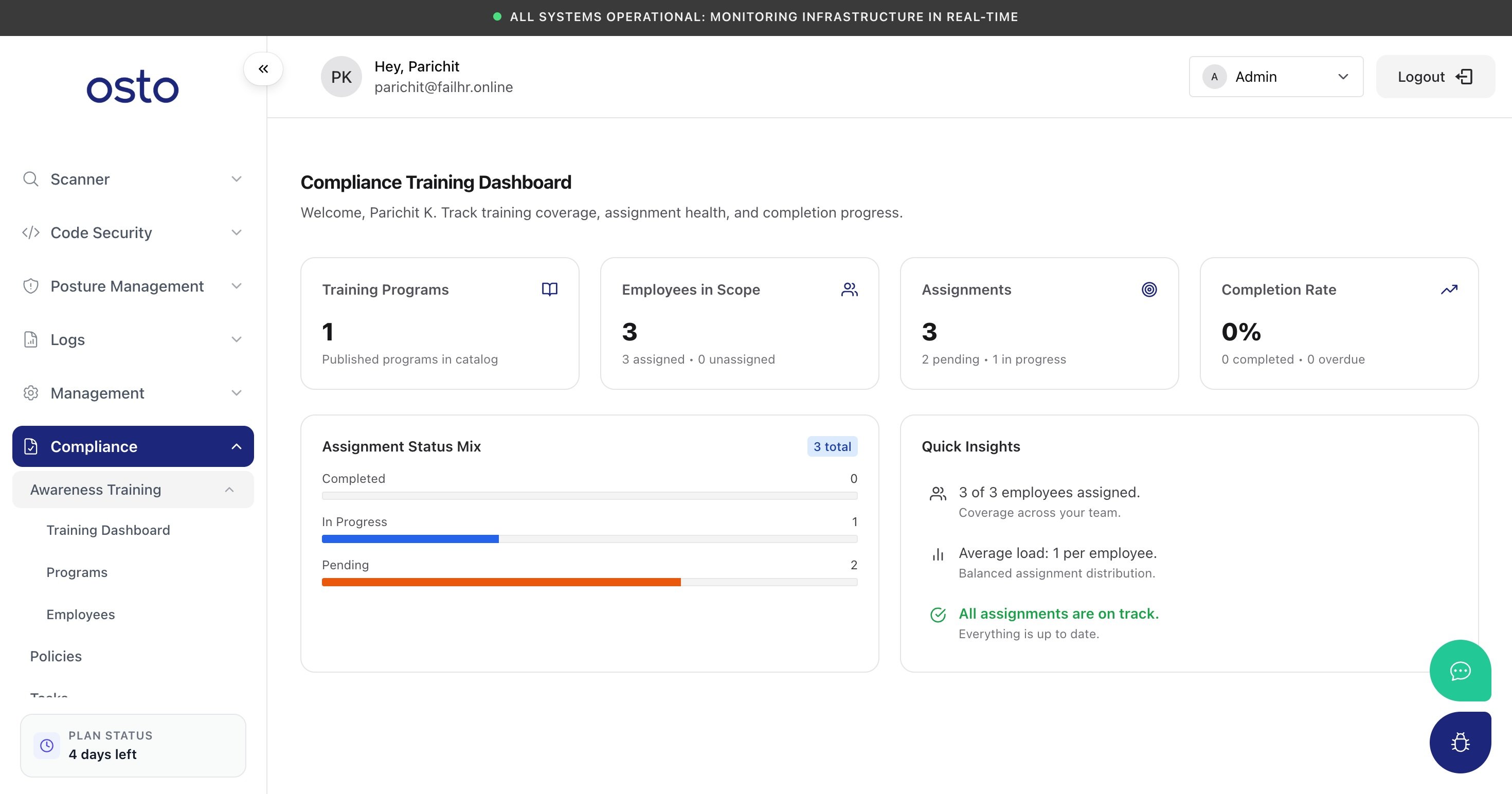The height and width of the screenshot is (794, 1512).
Task: Go to Programs in sidebar
Action: click(x=77, y=572)
